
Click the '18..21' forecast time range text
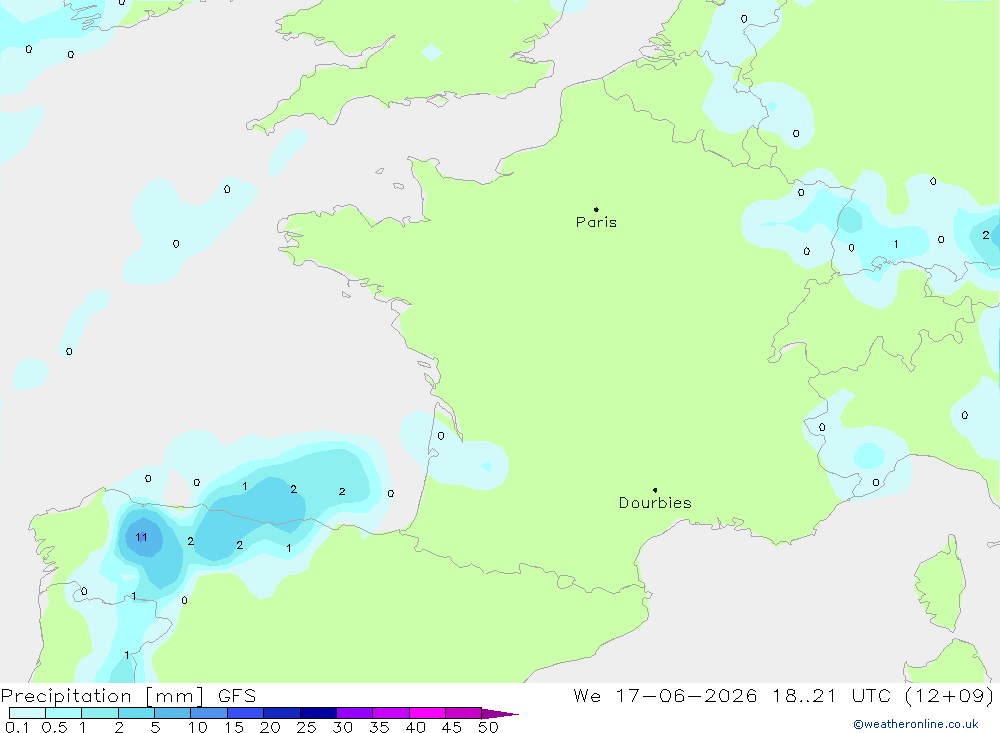804,696
